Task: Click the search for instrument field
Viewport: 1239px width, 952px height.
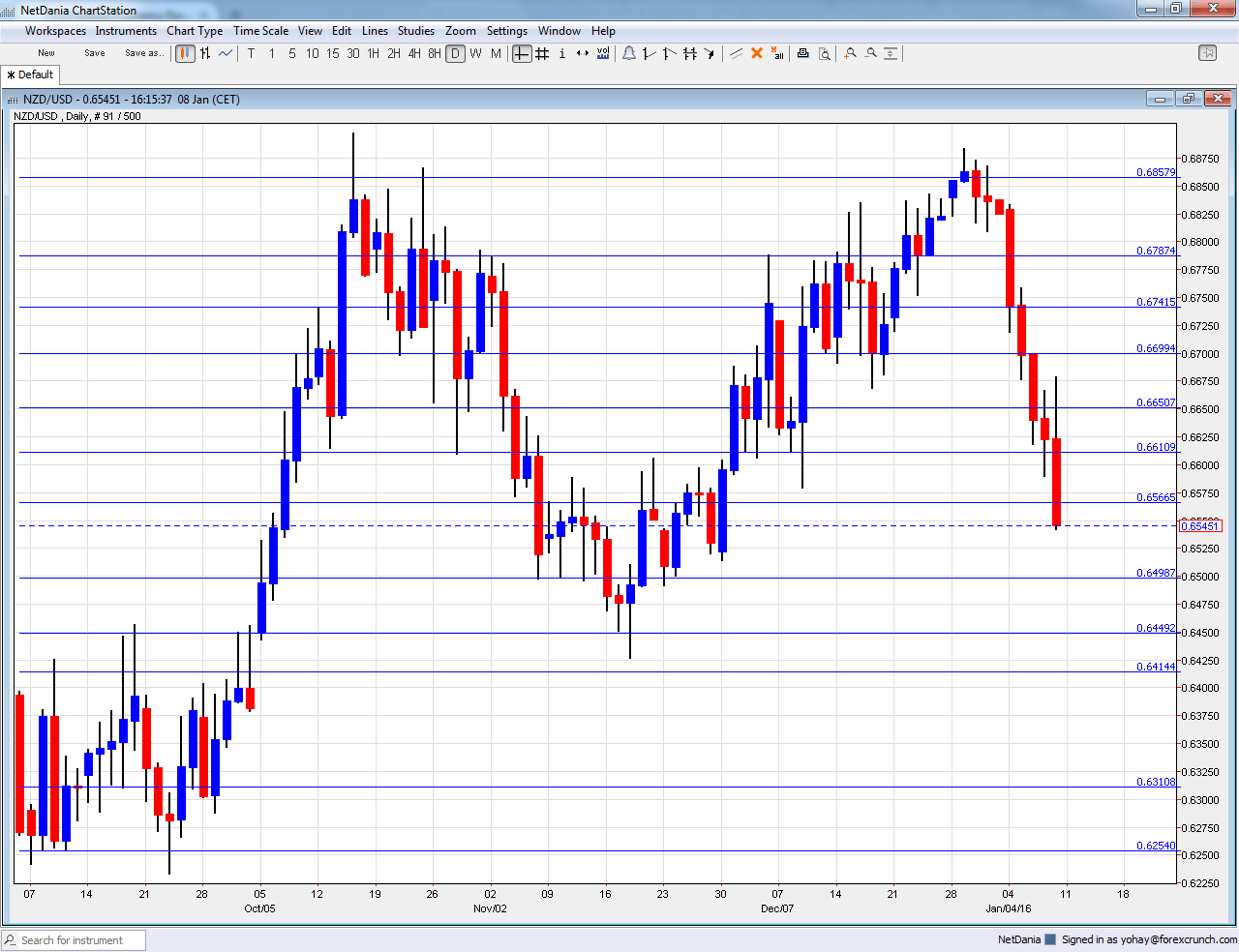Action: click(73, 939)
